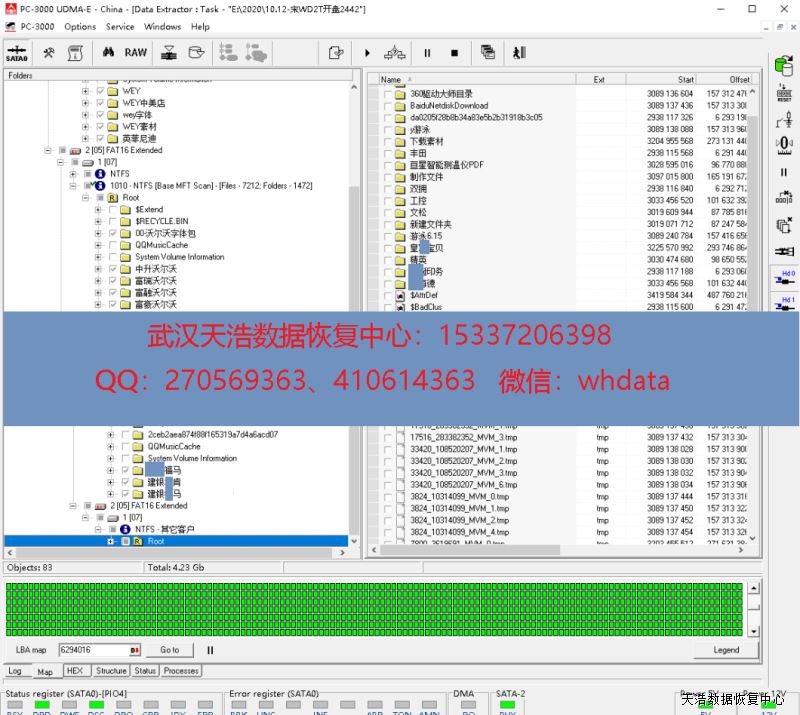The image size is (800, 715).
Task: Click the Legend button
Action: (x=726, y=650)
